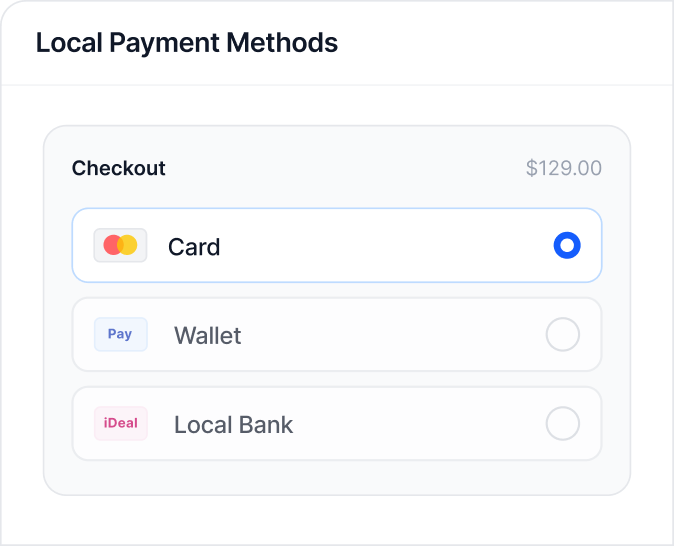Select the Card radio button
This screenshot has width=674, height=546.
click(x=567, y=245)
